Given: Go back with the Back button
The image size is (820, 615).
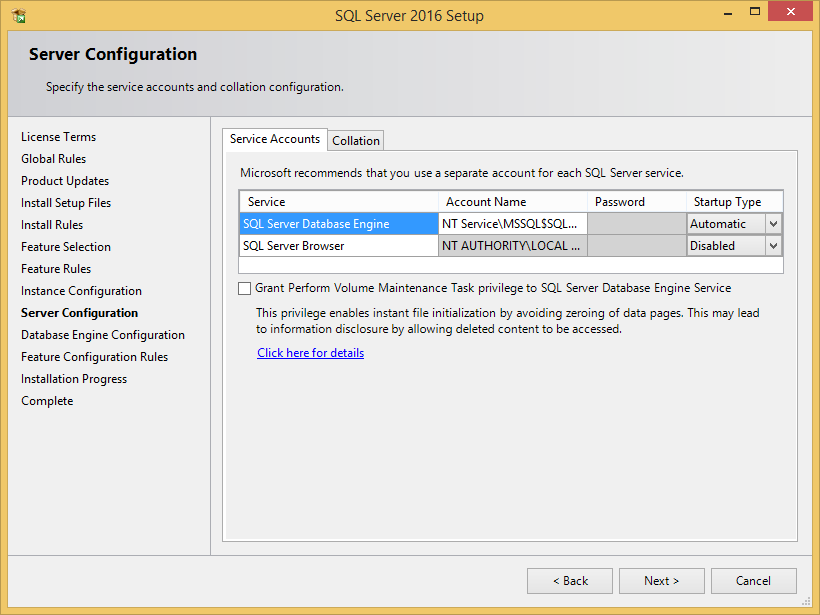Looking at the screenshot, I should click(570, 581).
